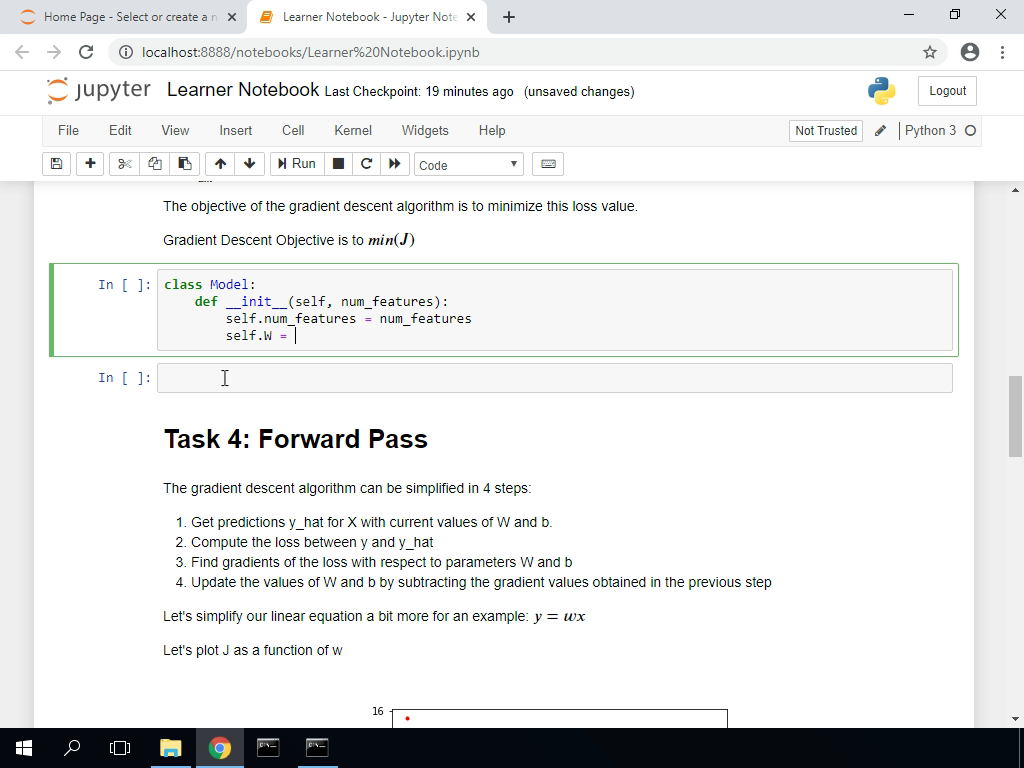
Task: Click "Gradient Descent Objective is to" text
Action: click(x=263, y=240)
